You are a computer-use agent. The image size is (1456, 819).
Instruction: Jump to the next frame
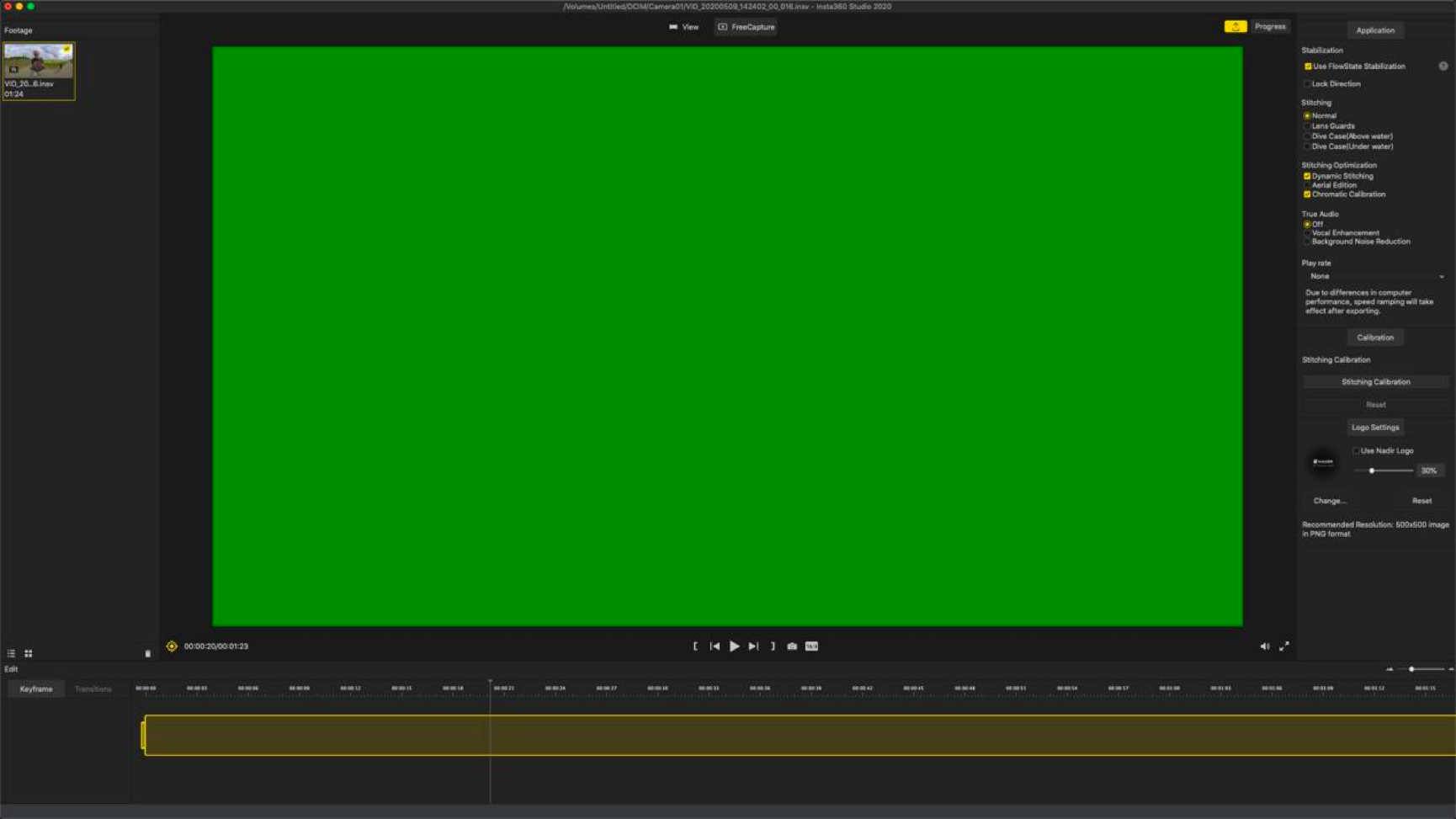753,646
